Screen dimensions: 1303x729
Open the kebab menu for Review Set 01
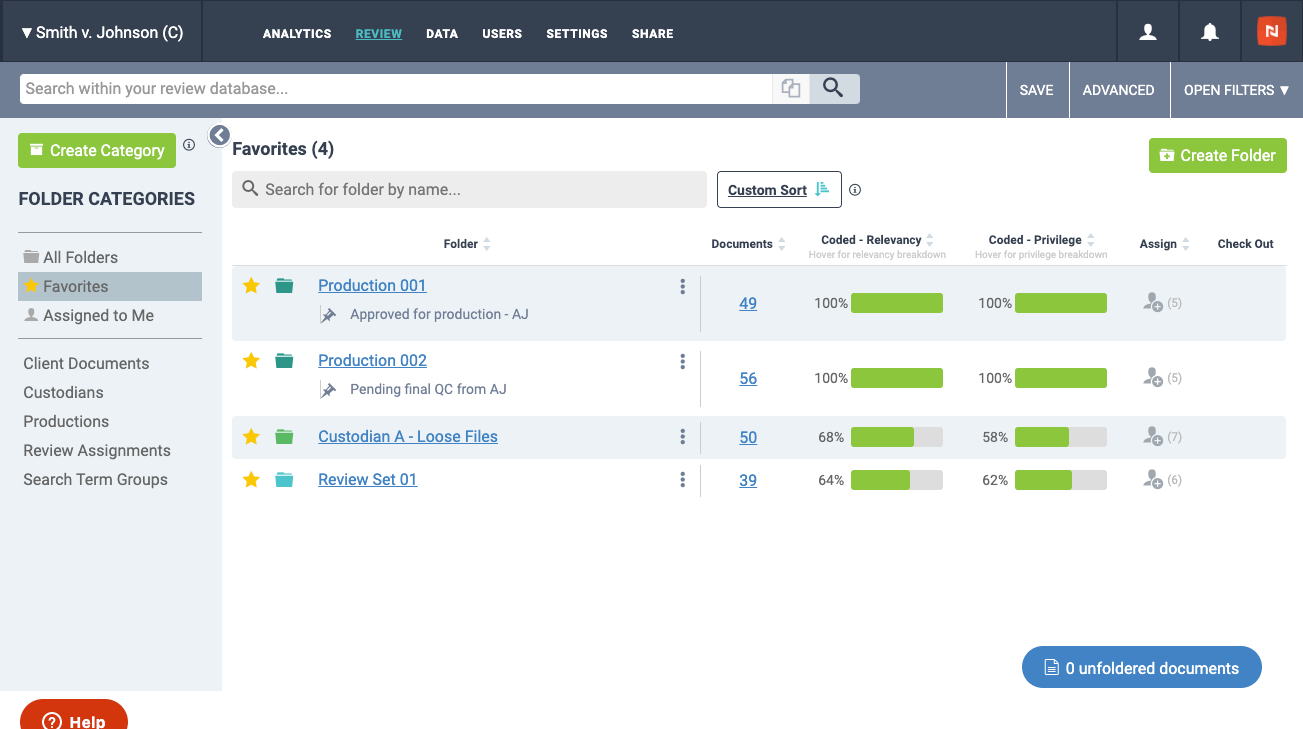coord(683,480)
